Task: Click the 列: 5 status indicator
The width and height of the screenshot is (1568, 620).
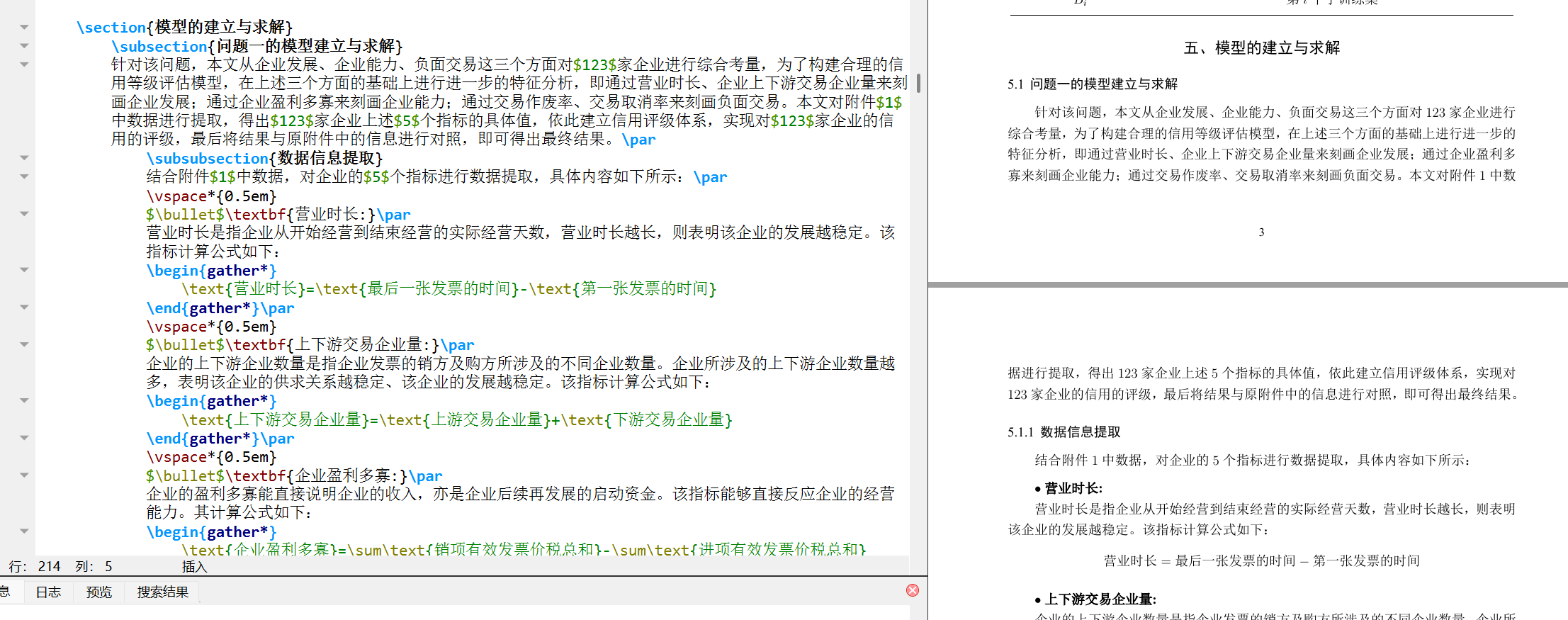Action: point(94,566)
